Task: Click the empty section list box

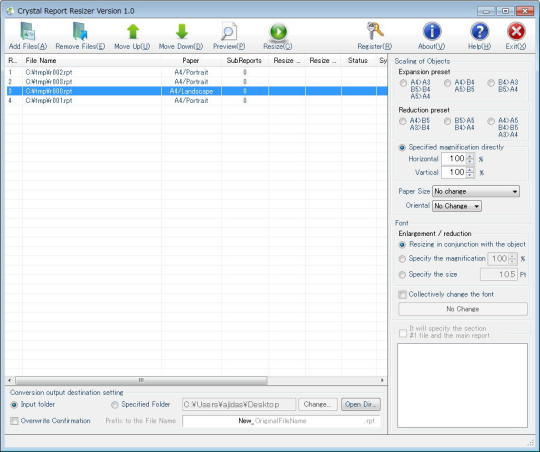Action: coord(463,385)
